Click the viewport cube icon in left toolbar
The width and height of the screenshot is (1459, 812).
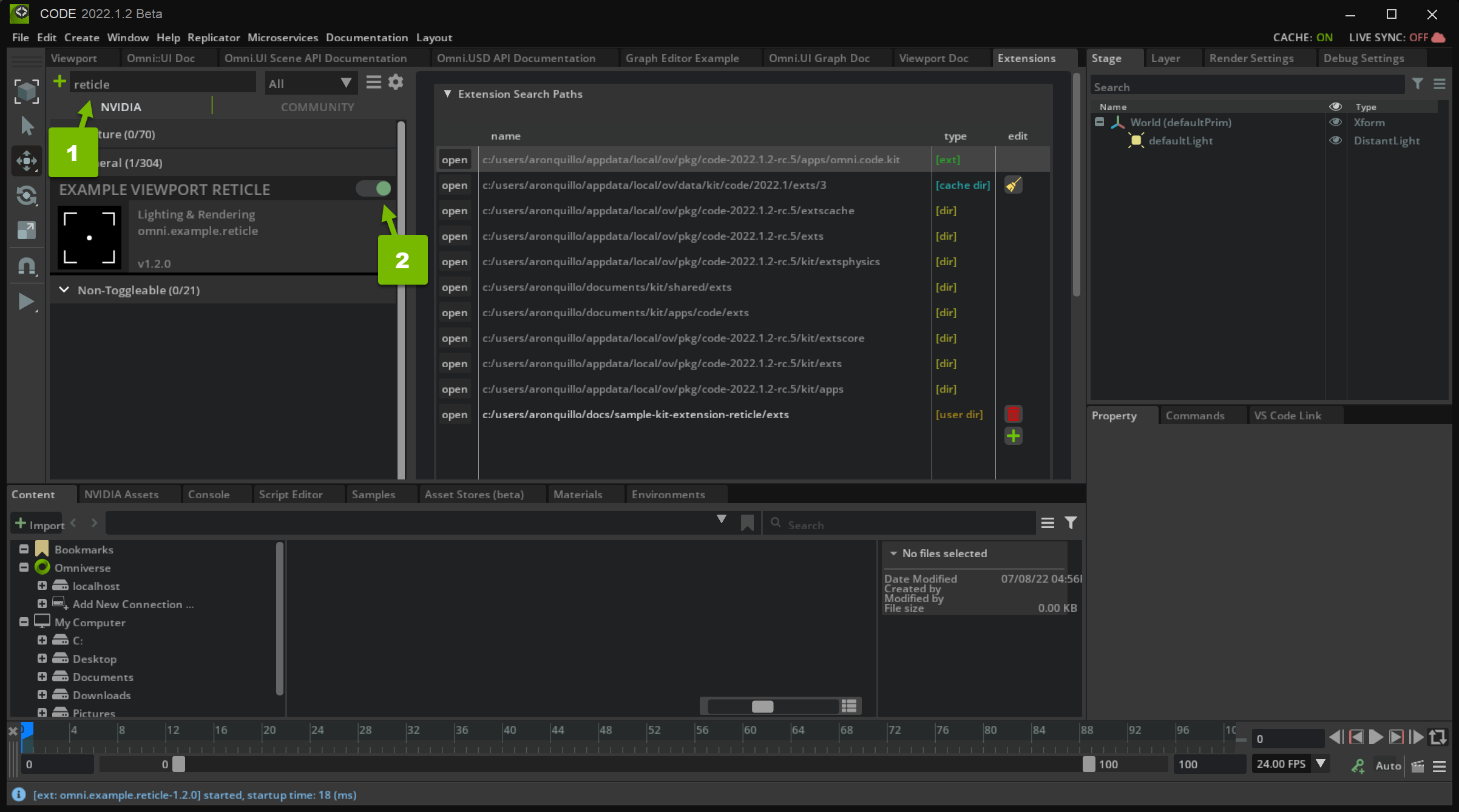[x=26, y=91]
